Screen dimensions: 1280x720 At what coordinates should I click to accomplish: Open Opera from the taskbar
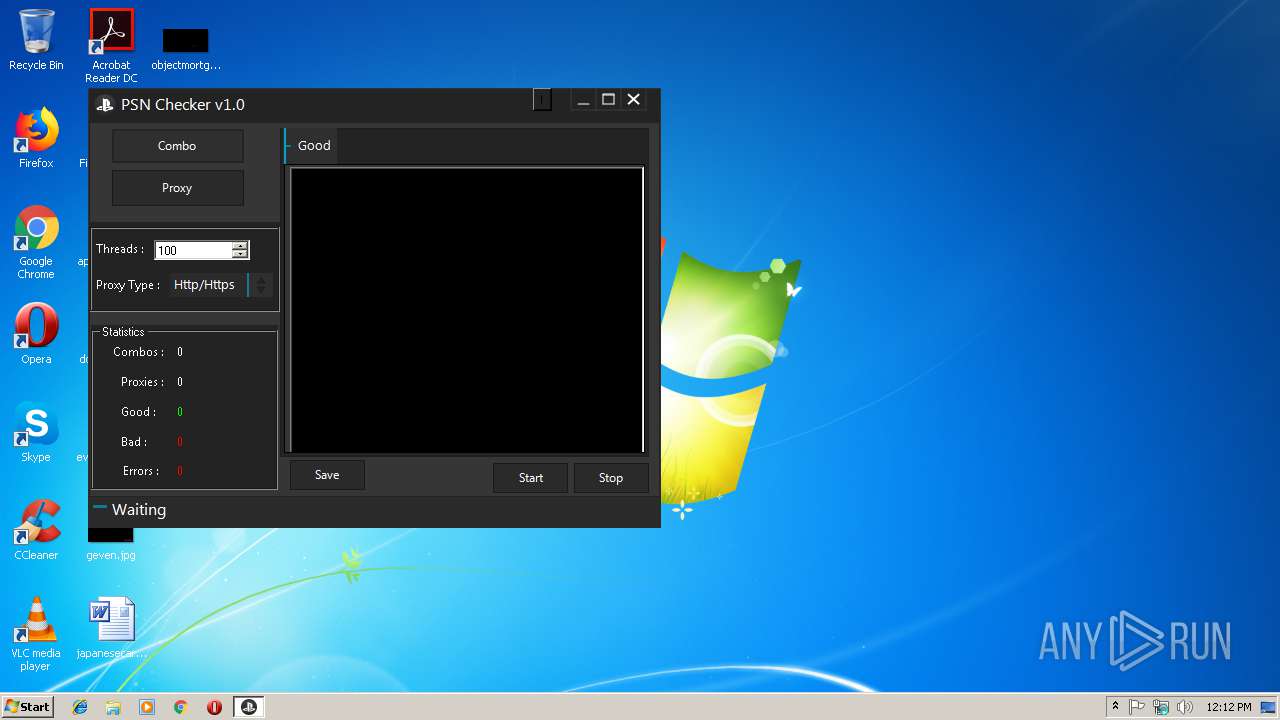coord(214,707)
